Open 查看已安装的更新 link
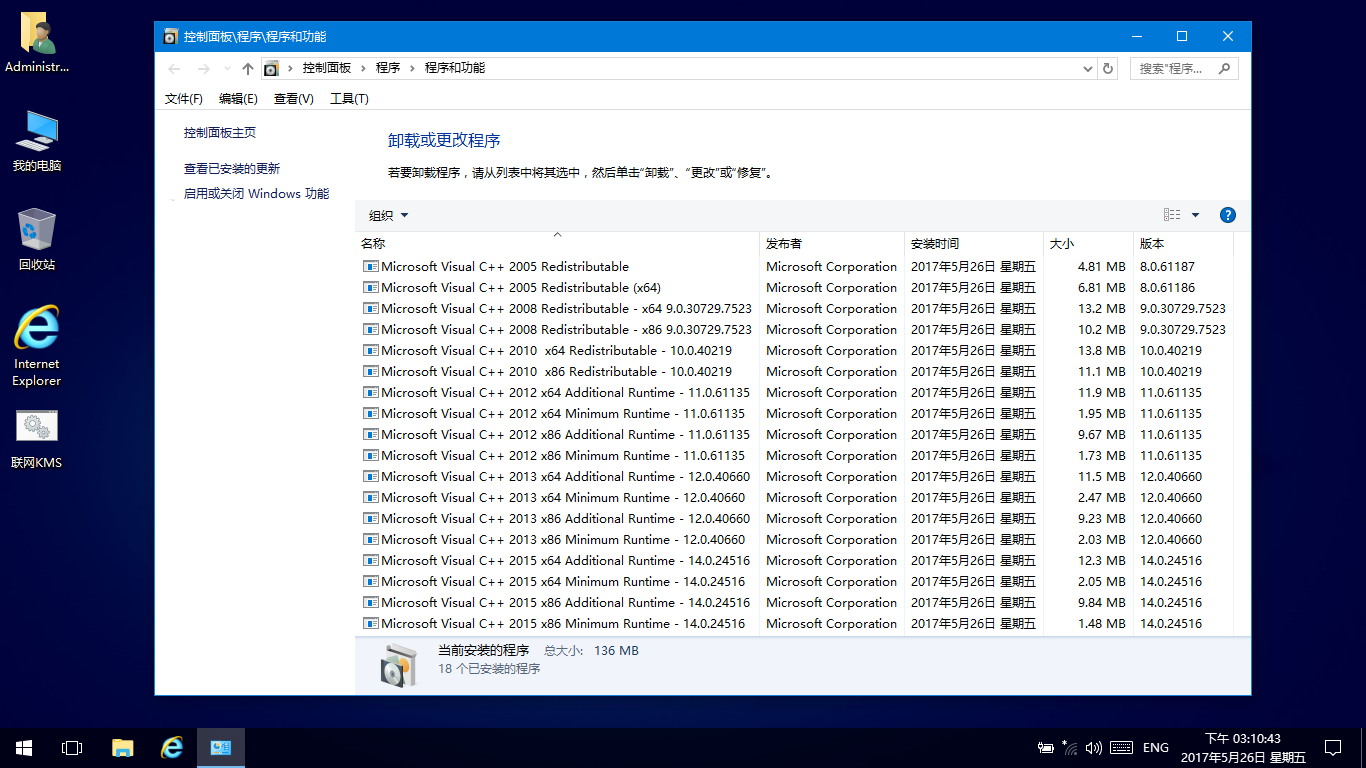The image size is (1366, 768). point(232,169)
